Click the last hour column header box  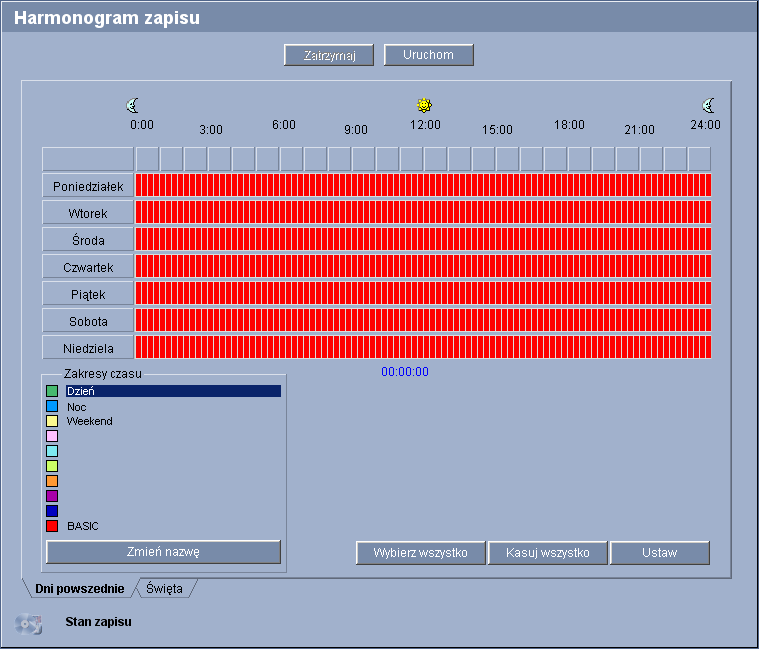tap(699, 159)
